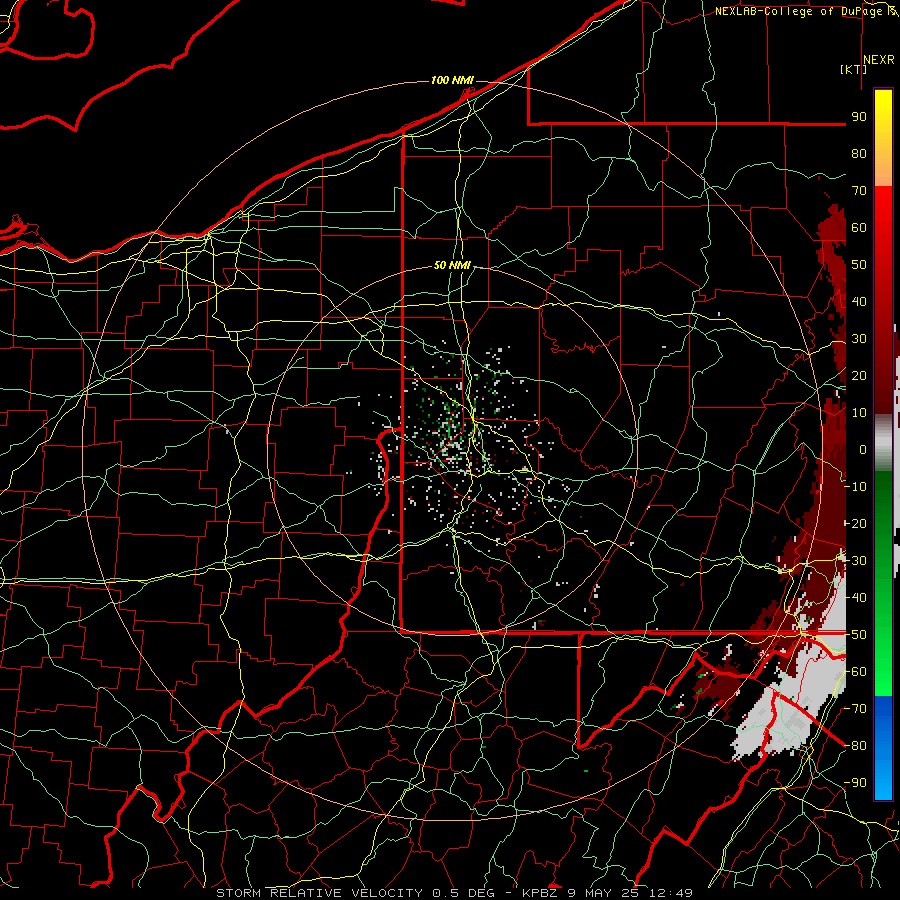Click the -90 scale value
This screenshot has width=900, height=900.
point(857,783)
